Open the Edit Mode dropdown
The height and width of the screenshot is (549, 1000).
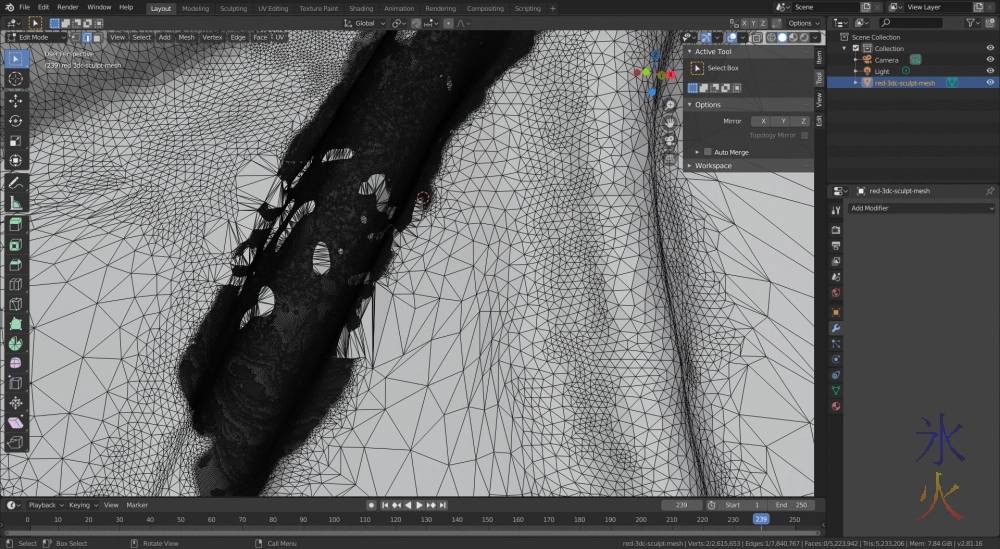[x=36, y=37]
